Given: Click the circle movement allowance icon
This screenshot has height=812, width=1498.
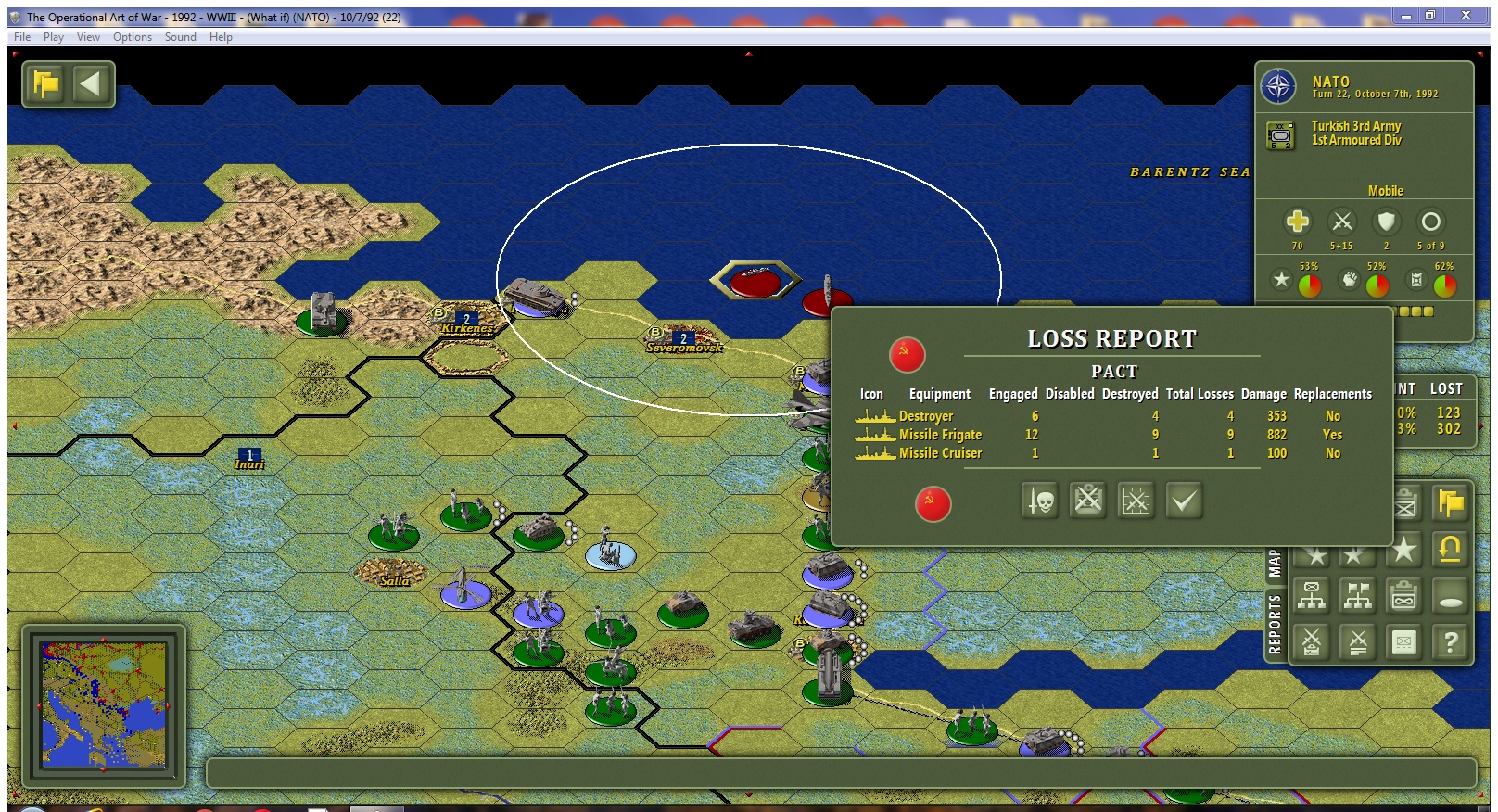Looking at the screenshot, I should point(1430,222).
